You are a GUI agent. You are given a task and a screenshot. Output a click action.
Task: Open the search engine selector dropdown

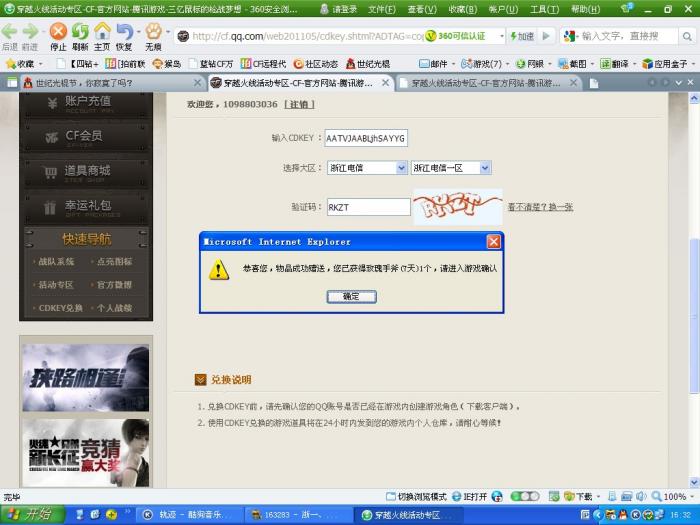point(571,37)
